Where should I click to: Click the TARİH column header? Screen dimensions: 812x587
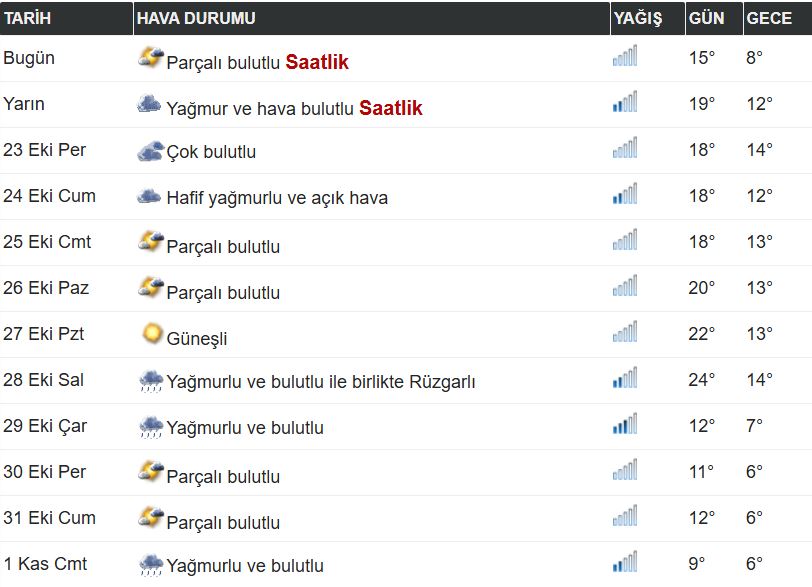tap(28, 19)
